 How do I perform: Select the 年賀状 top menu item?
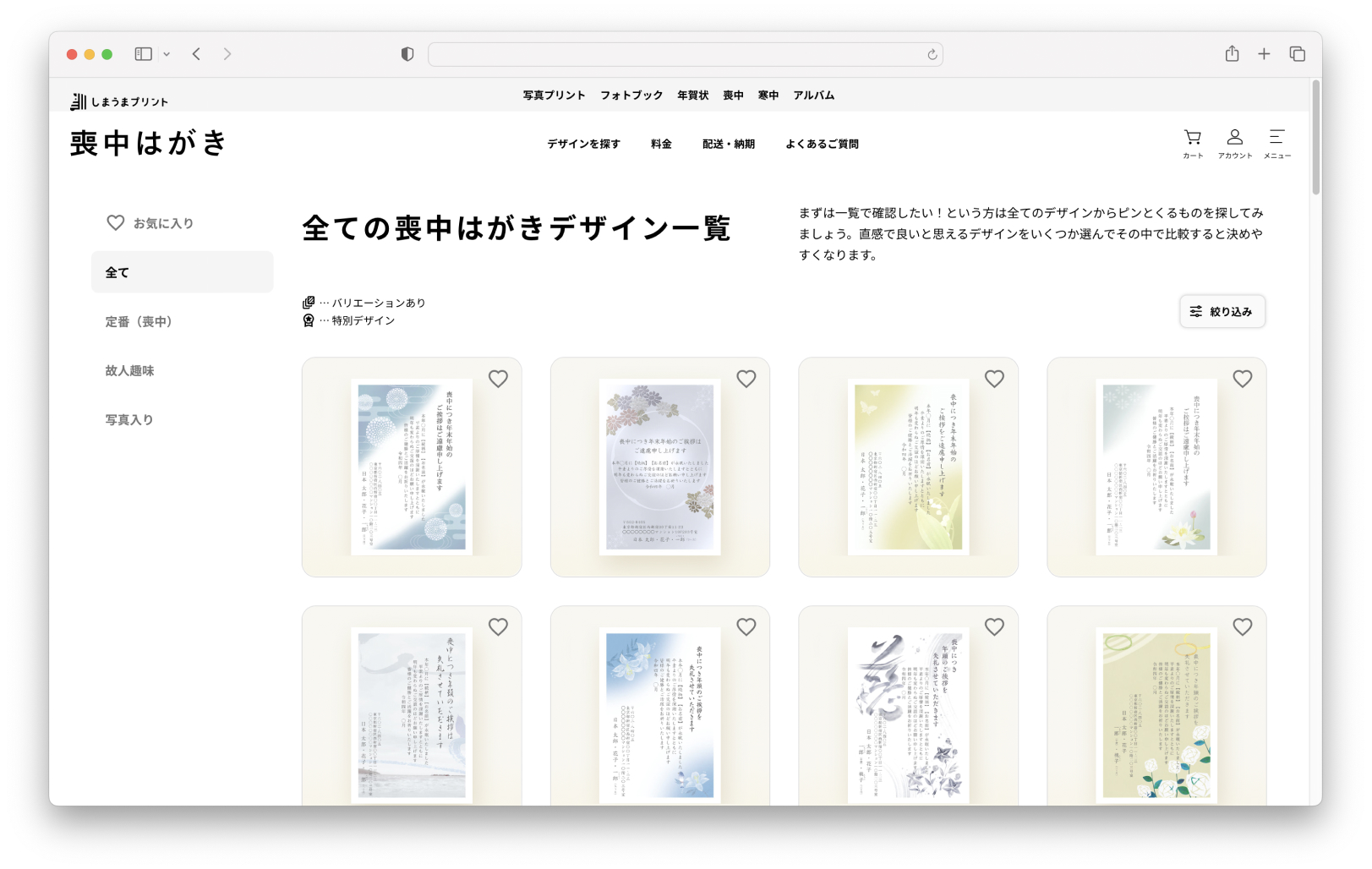pyautogui.click(x=692, y=96)
